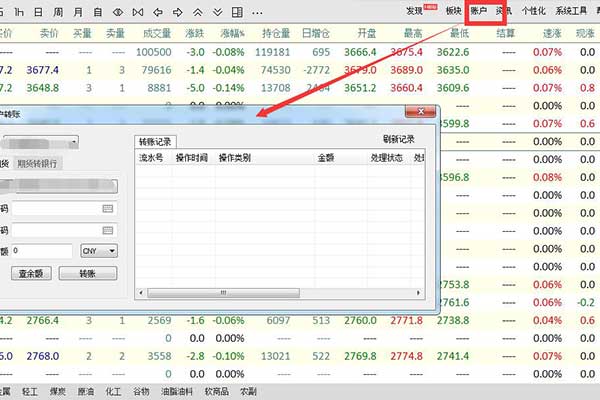
Task: Select the daily (日) period button
Action: [38, 12]
